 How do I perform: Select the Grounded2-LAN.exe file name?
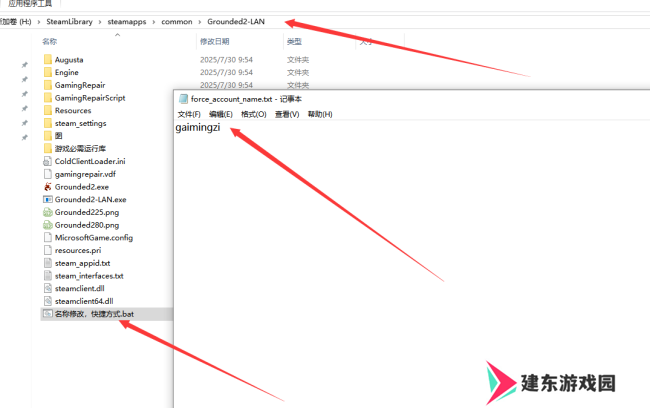[90, 199]
